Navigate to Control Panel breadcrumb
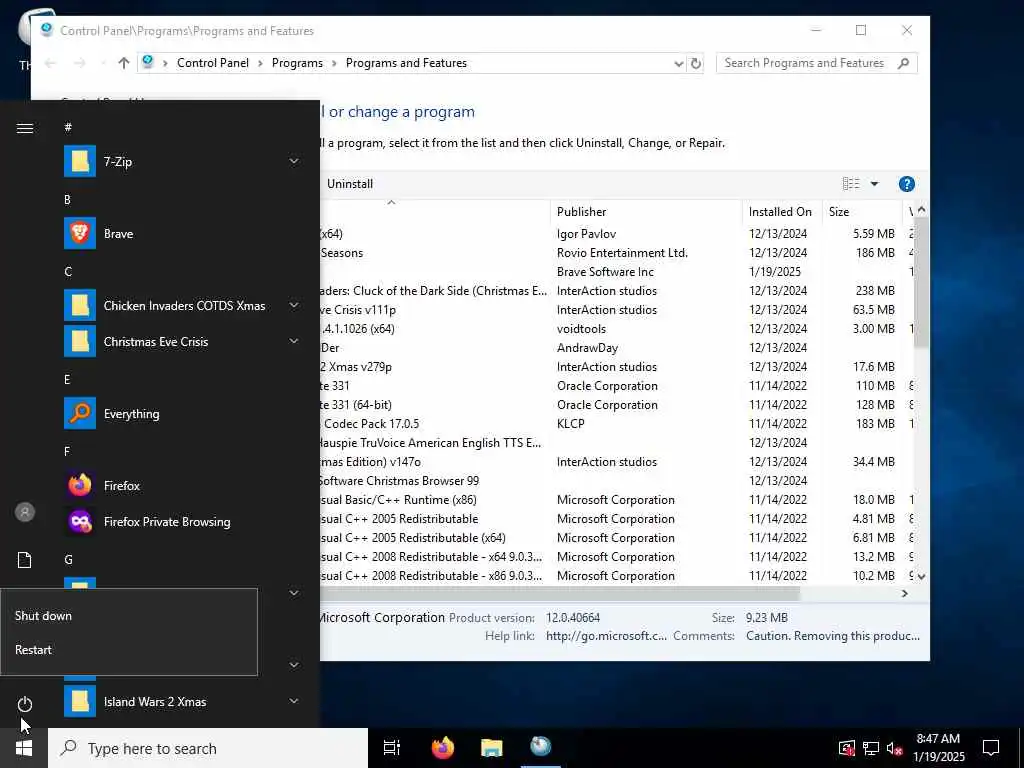Screen dimensions: 1024x768 213,63
